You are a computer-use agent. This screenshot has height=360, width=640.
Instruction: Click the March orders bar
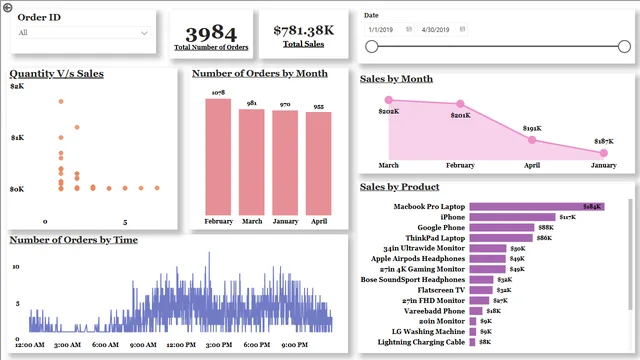click(x=251, y=162)
